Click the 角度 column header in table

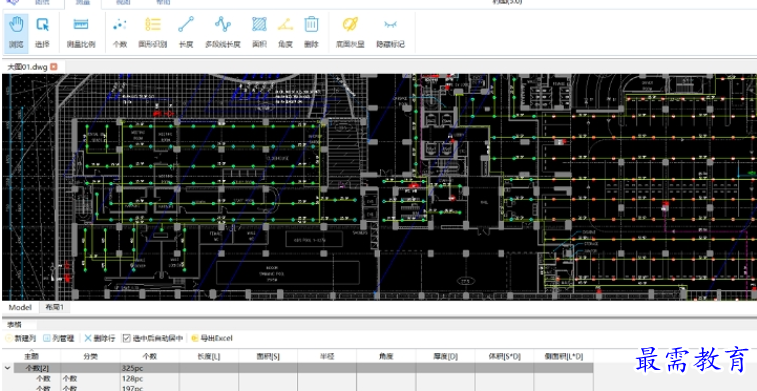(x=386, y=357)
